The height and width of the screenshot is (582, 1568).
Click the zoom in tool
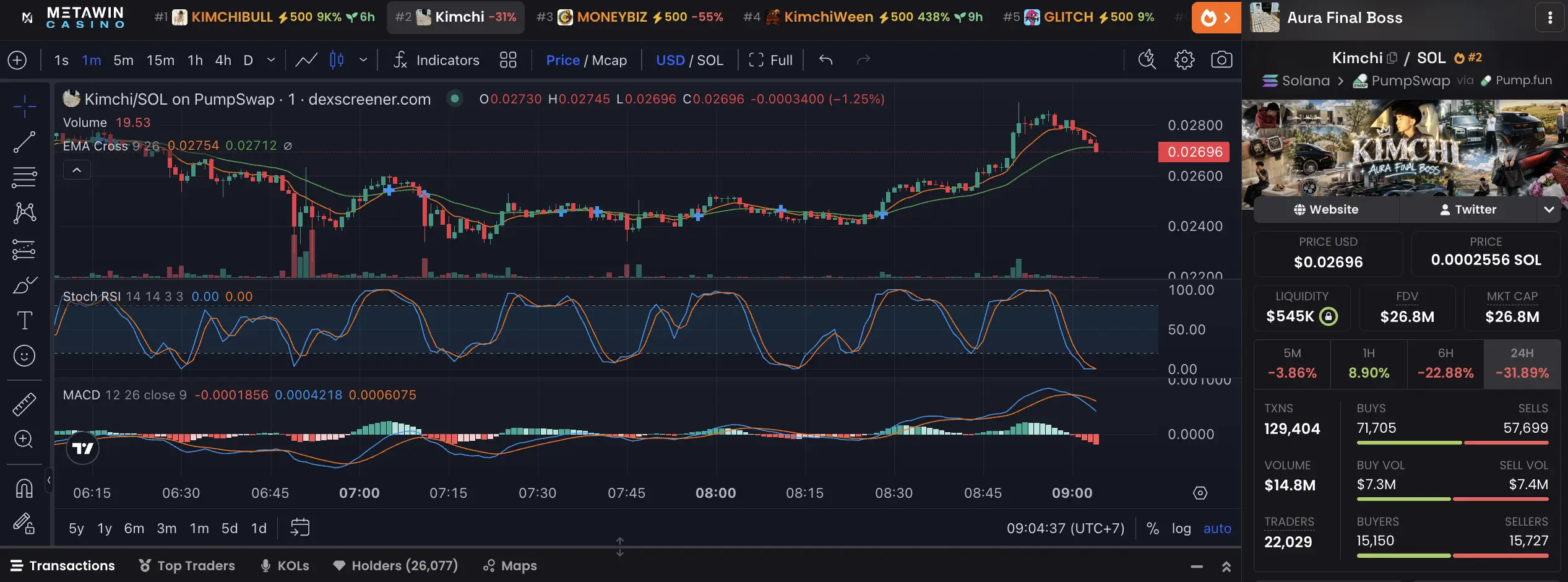[25, 440]
